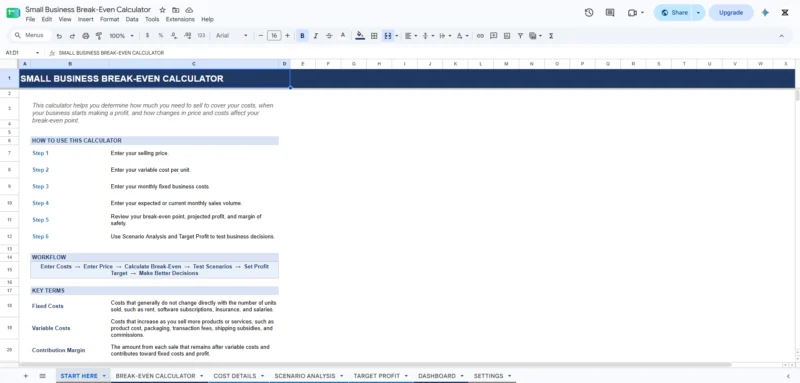Switch to SCENARIO ANALYSIS sheet tab
The width and height of the screenshot is (800, 383).
tap(305, 376)
